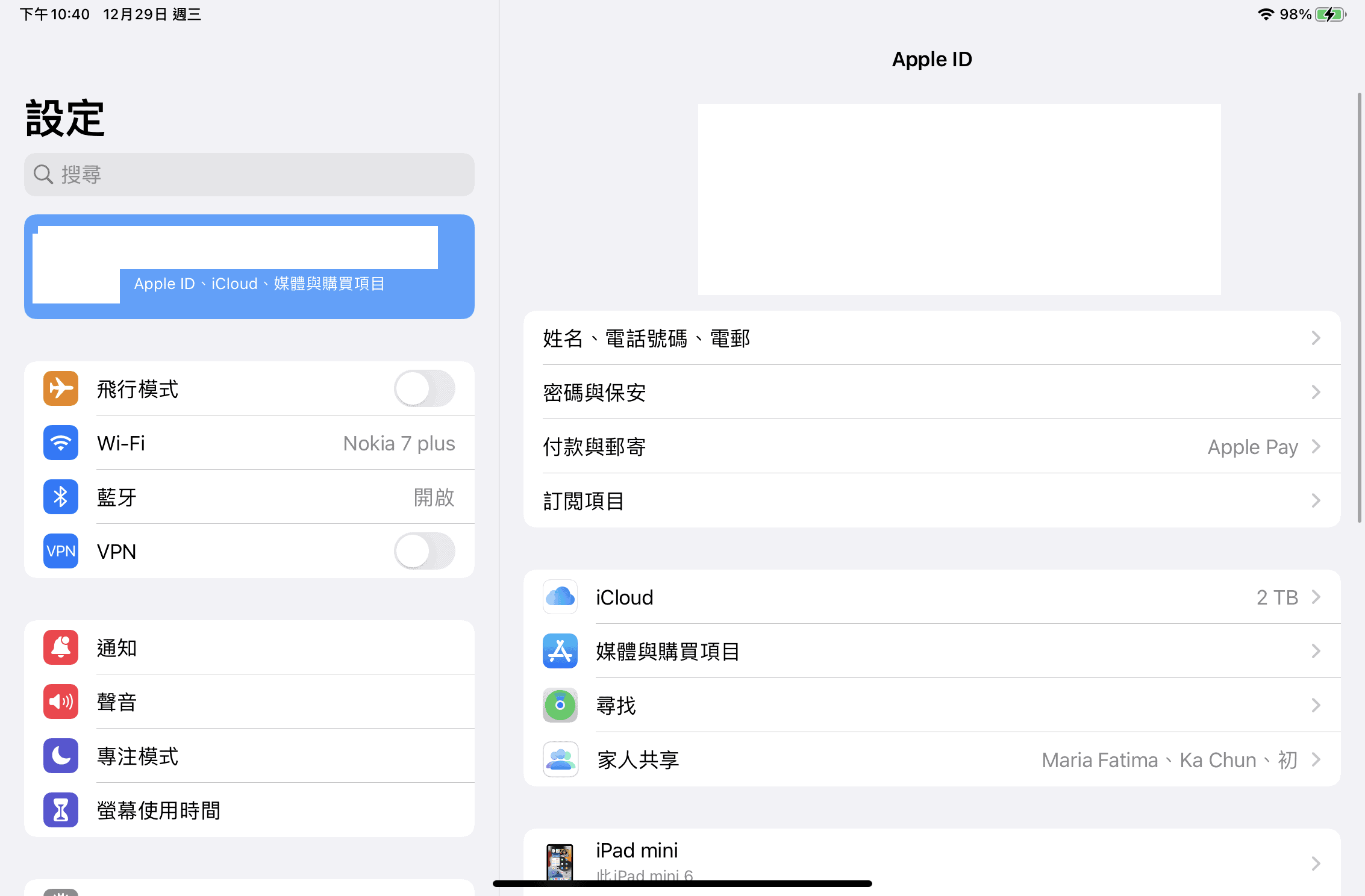Image resolution: width=1365 pixels, height=896 pixels.
Task: Tap the Maria Fatima、Ka Chun family members text
Action: (1170, 760)
